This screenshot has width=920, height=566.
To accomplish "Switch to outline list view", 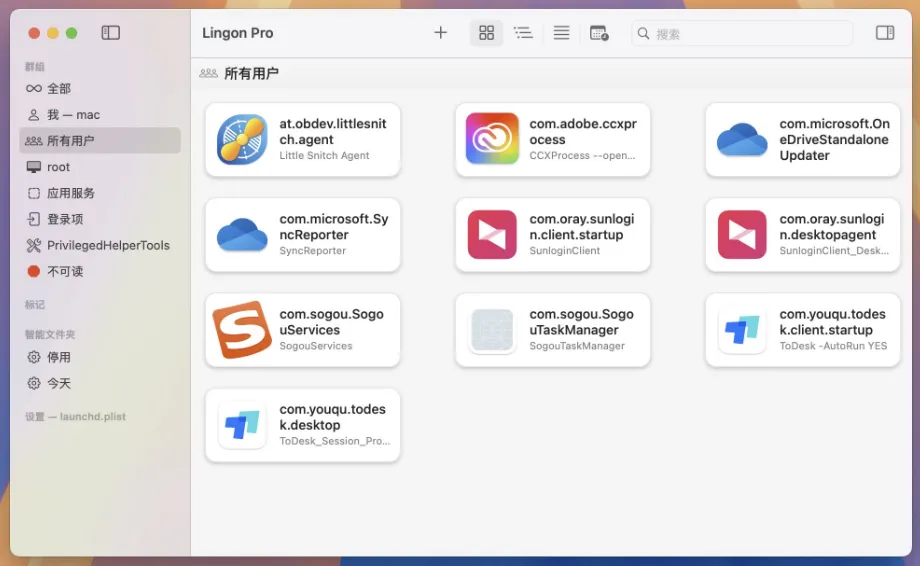I will [523, 33].
